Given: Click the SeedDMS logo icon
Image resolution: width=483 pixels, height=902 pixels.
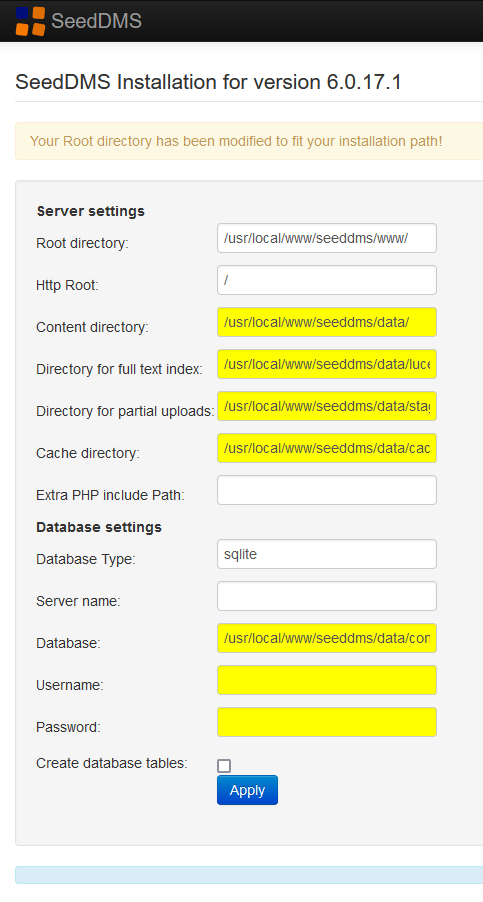Looking at the screenshot, I should [x=30, y=21].
